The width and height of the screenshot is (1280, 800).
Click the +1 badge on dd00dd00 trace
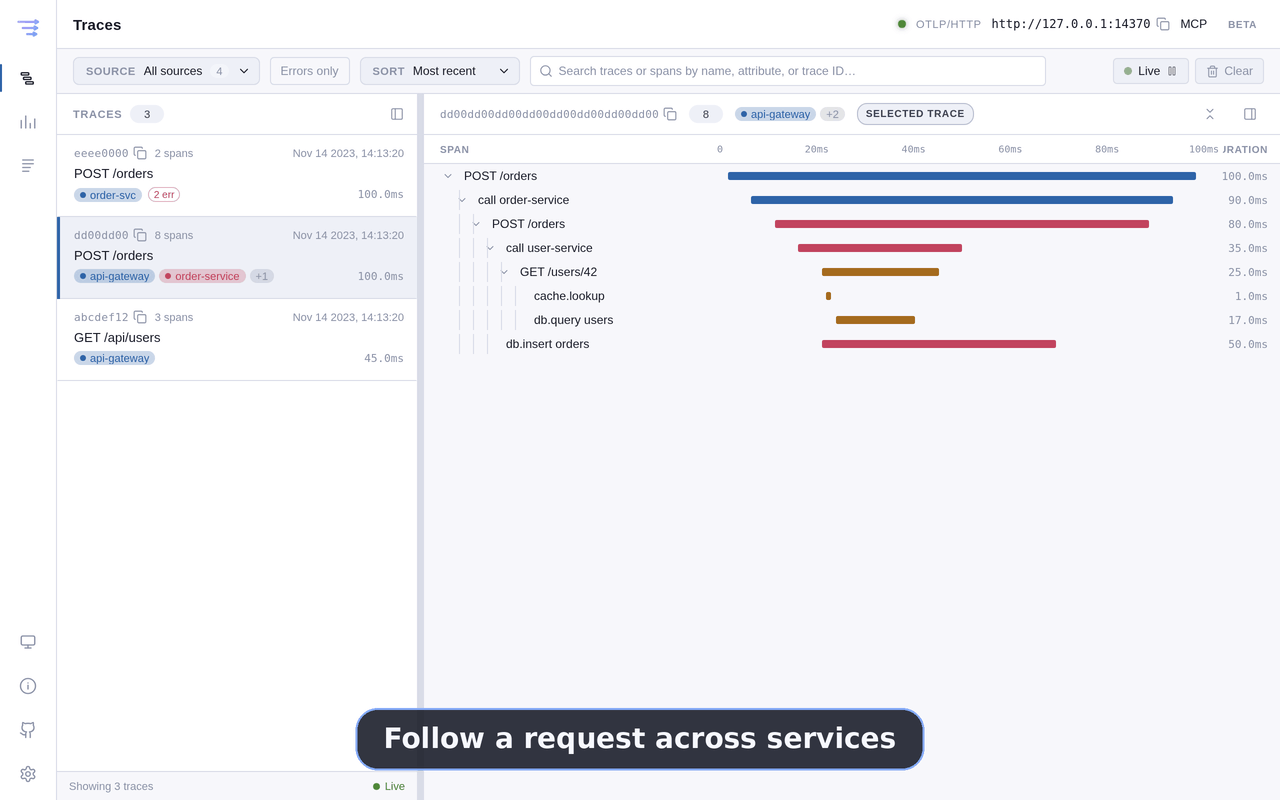tap(261, 276)
